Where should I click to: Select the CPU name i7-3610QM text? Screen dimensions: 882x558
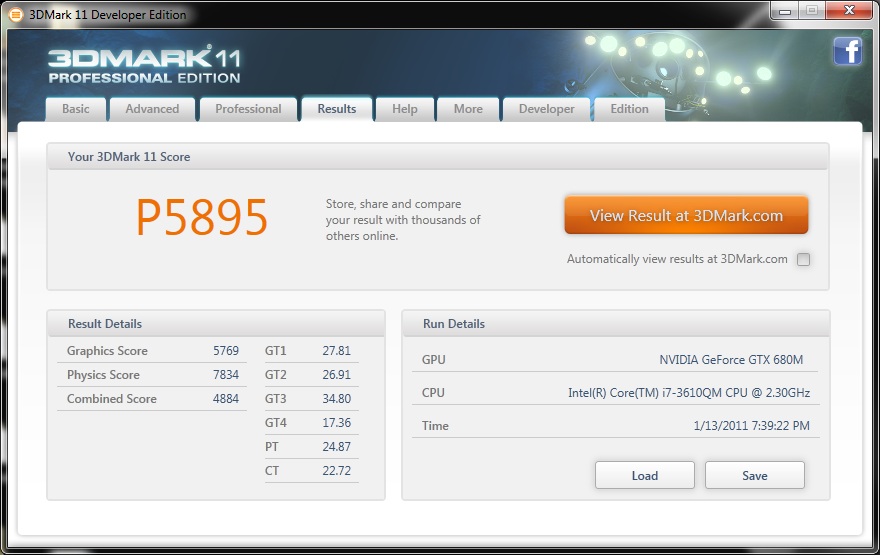(x=688, y=393)
